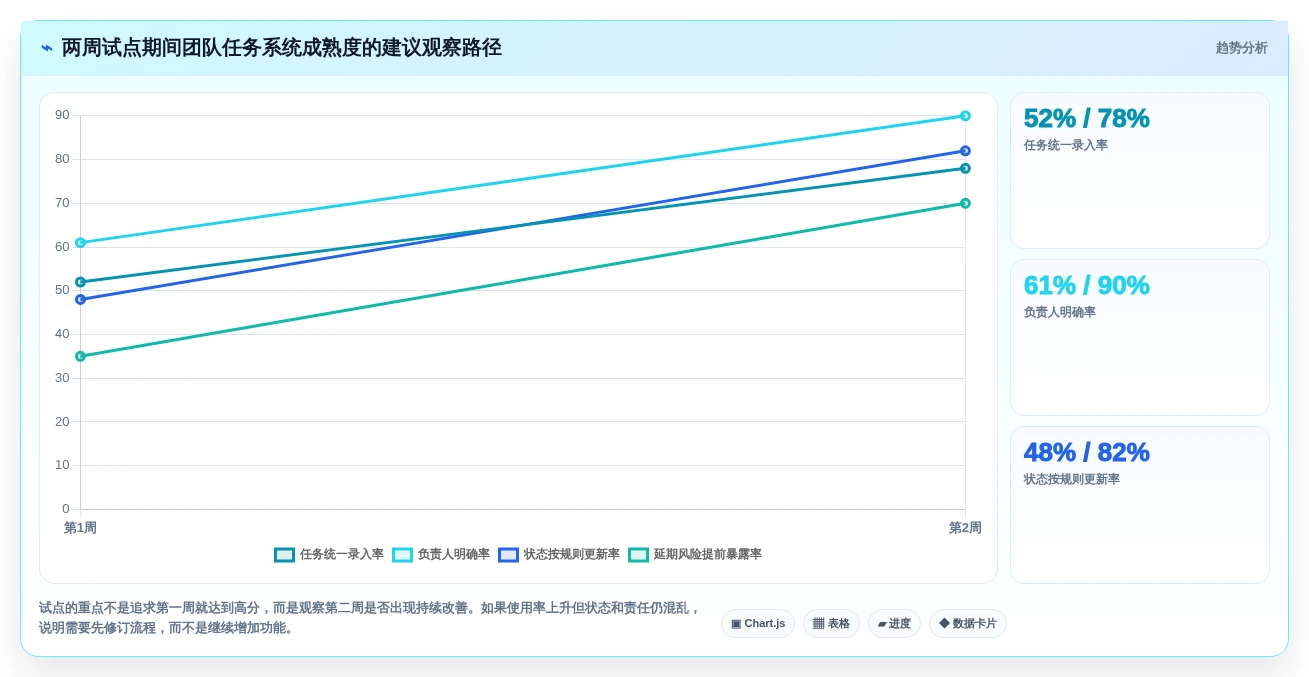This screenshot has height=677, width=1309.
Task: Select the 48% / 82% data card
Action: point(1139,504)
